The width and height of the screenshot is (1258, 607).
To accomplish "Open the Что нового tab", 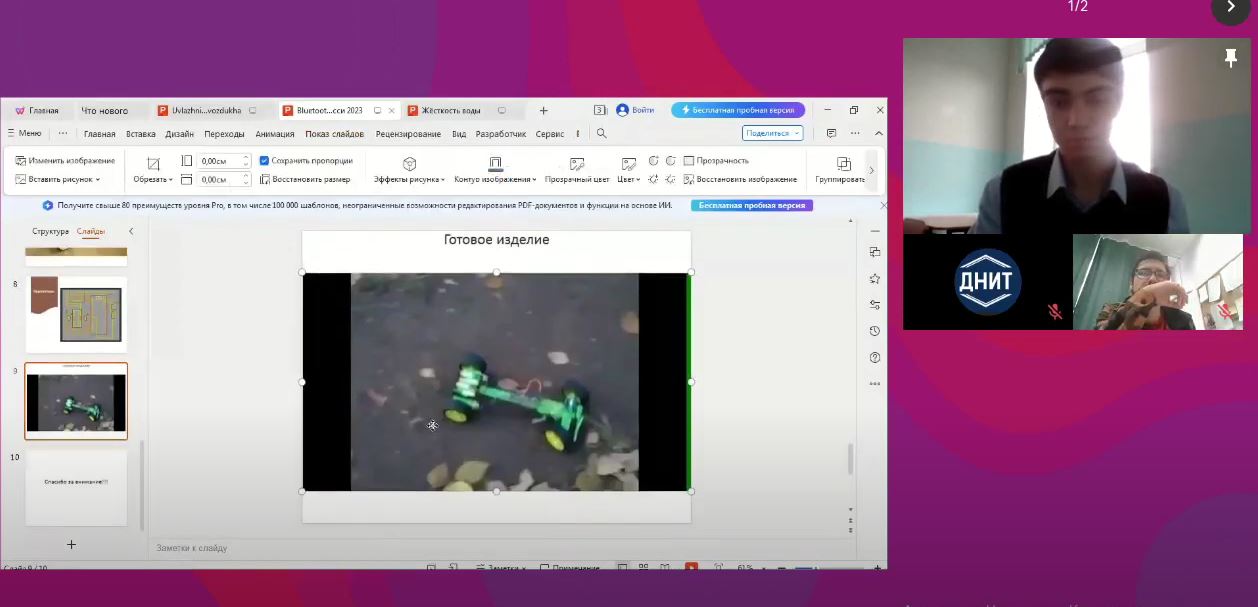I will [x=105, y=111].
